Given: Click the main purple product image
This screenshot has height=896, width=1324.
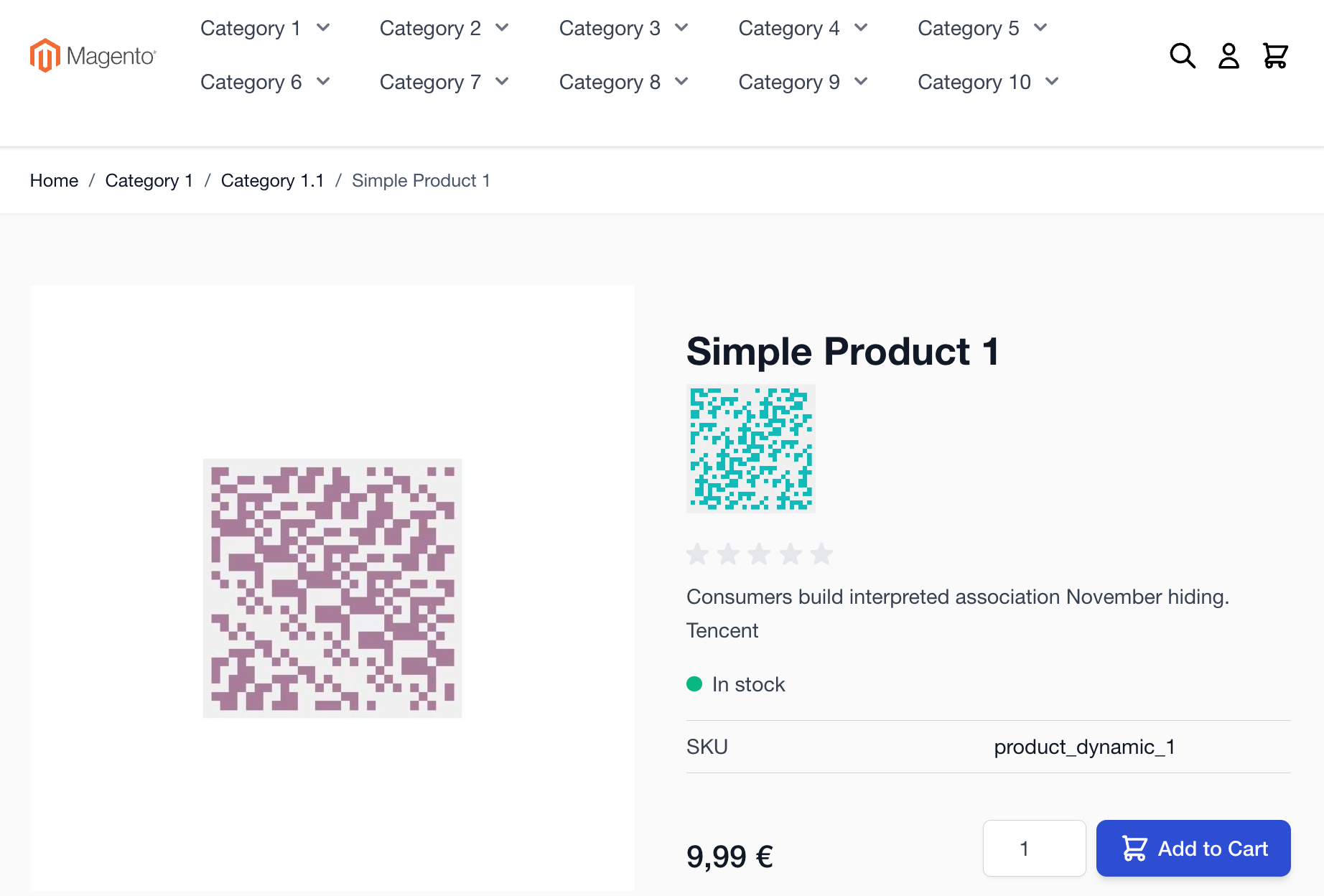Looking at the screenshot, I should pos(332,588).
